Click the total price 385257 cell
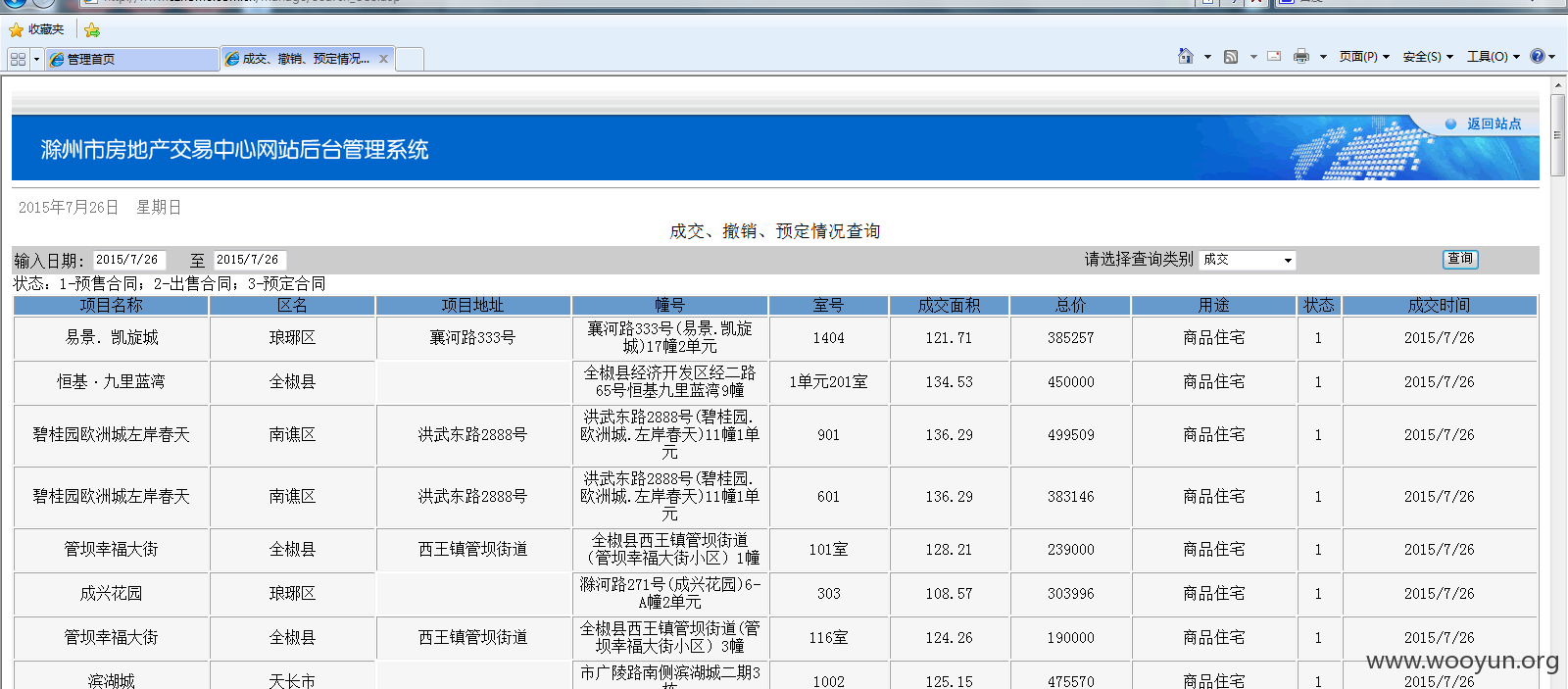This screenshot has height=689, width=1568. [x=1070, y=338]
